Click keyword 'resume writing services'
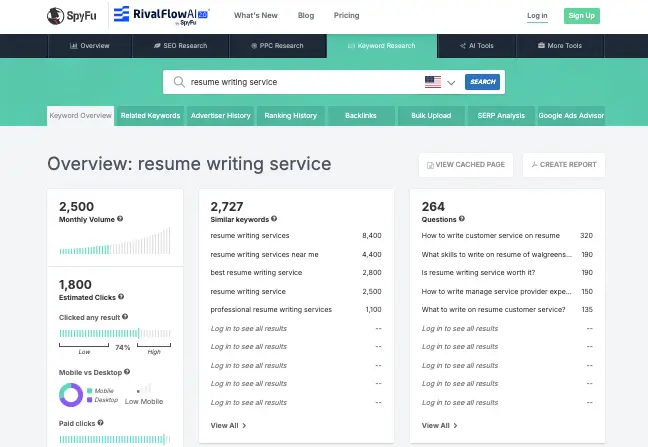 point(250,235)
